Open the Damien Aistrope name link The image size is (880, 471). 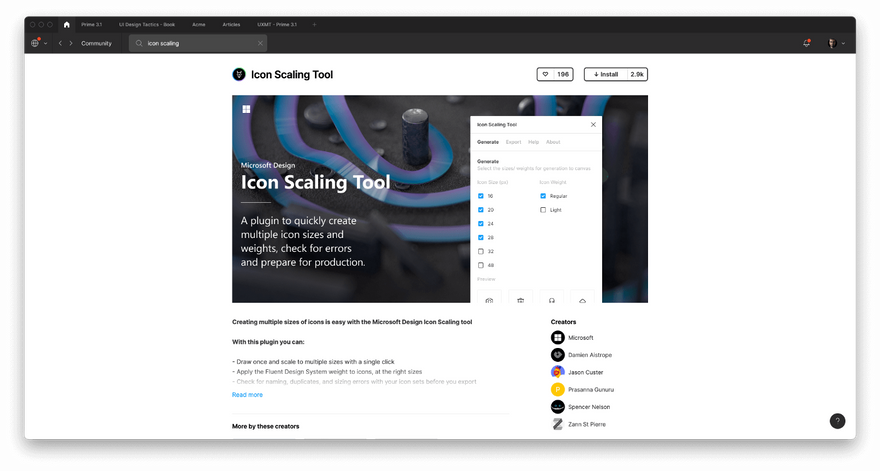(590, 355)
